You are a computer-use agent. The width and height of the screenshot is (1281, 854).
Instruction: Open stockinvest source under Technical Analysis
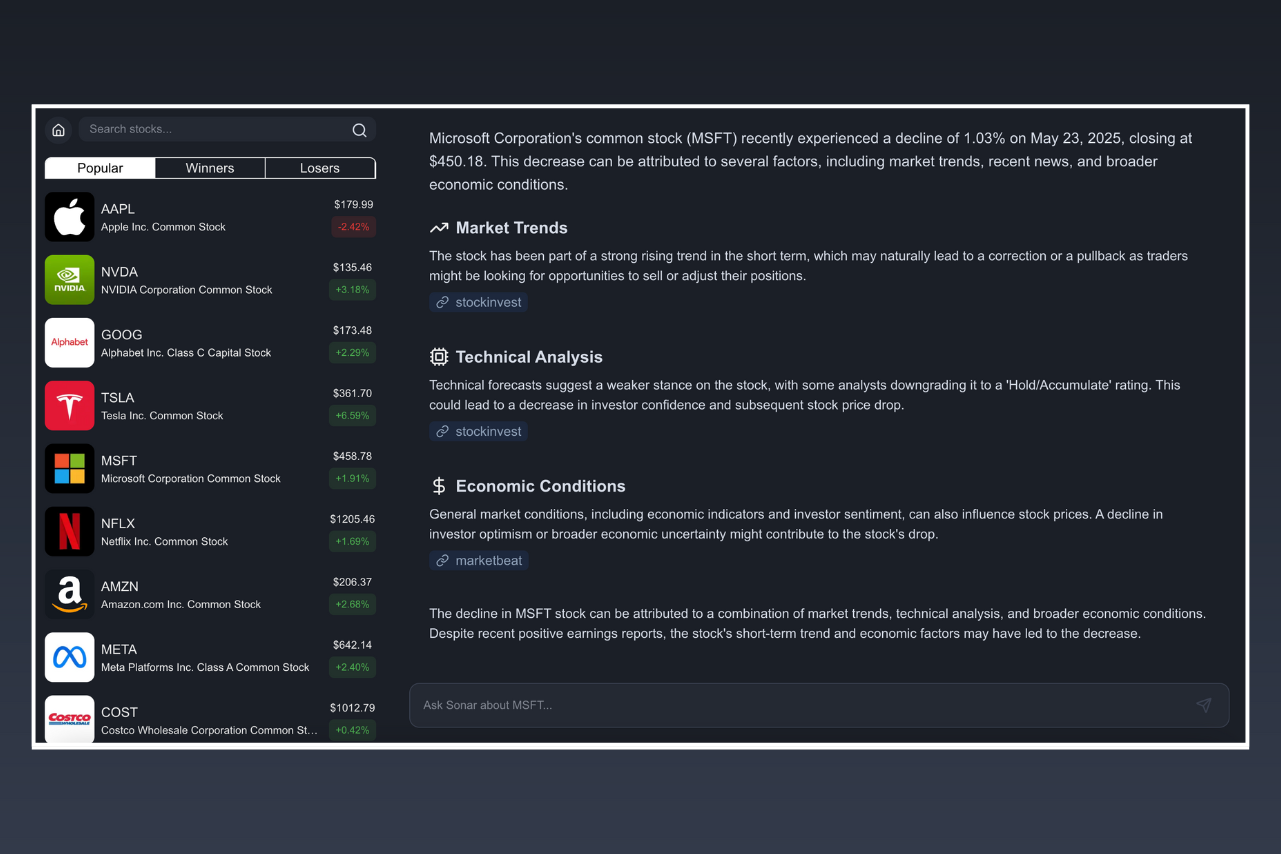pyautogui.click(x=479, y=431)
